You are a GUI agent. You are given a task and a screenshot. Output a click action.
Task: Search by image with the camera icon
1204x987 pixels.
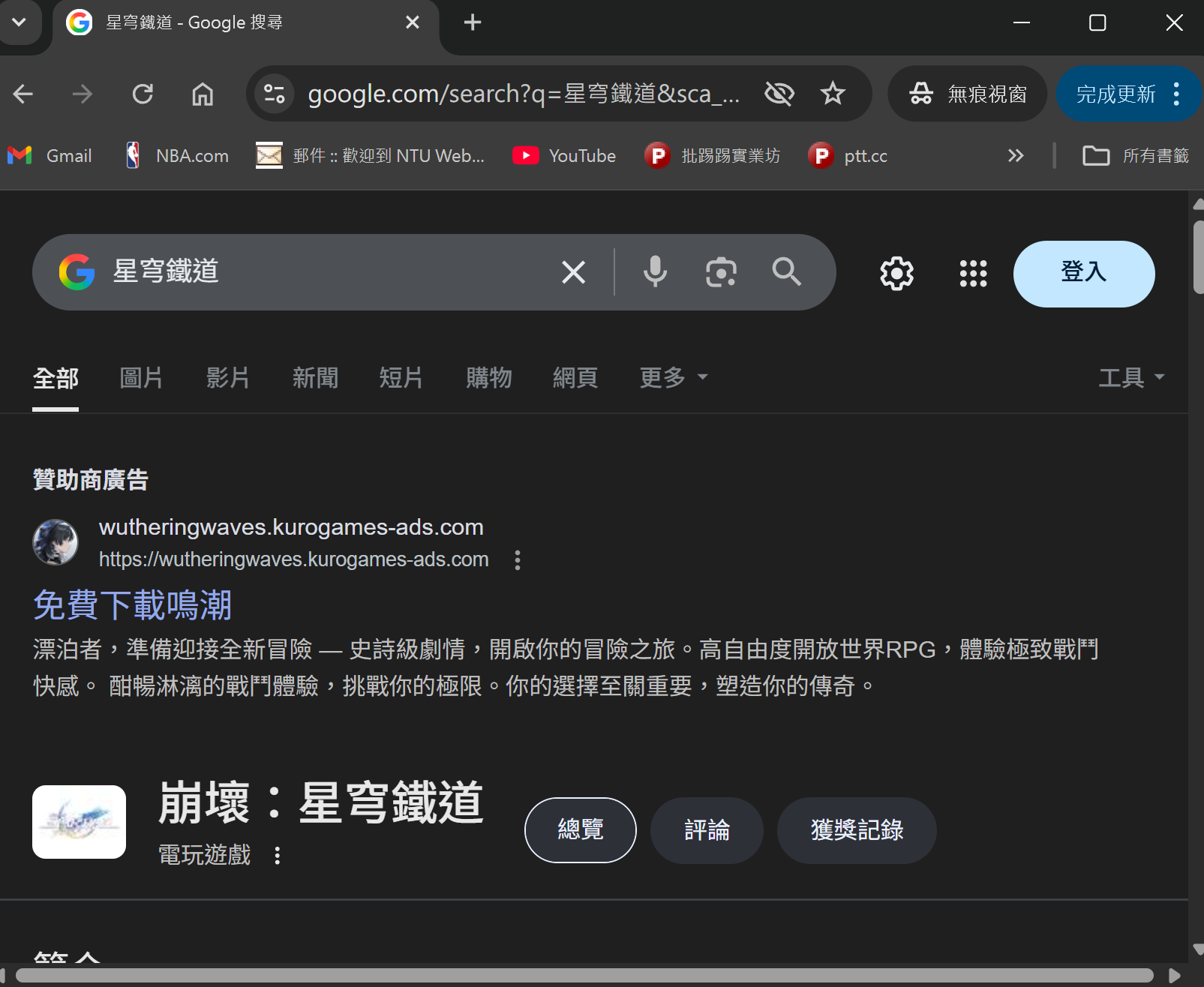721,271
